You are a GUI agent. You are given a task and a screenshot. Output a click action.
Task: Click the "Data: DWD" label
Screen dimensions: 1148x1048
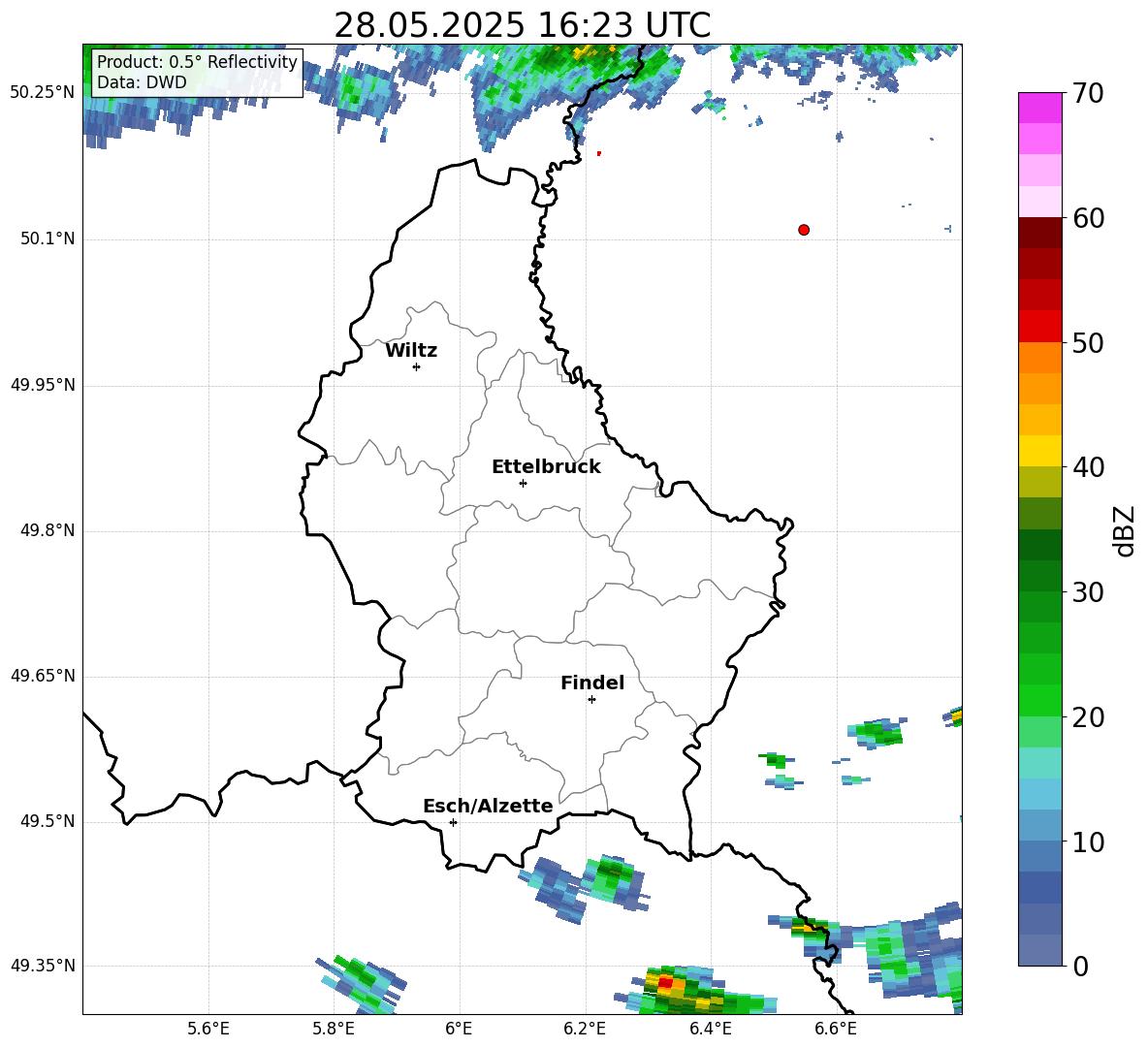point(142,82)
